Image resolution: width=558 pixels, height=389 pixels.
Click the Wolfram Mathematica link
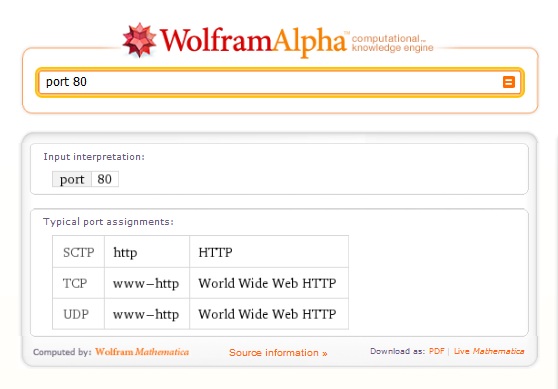[x=142, y=352]
